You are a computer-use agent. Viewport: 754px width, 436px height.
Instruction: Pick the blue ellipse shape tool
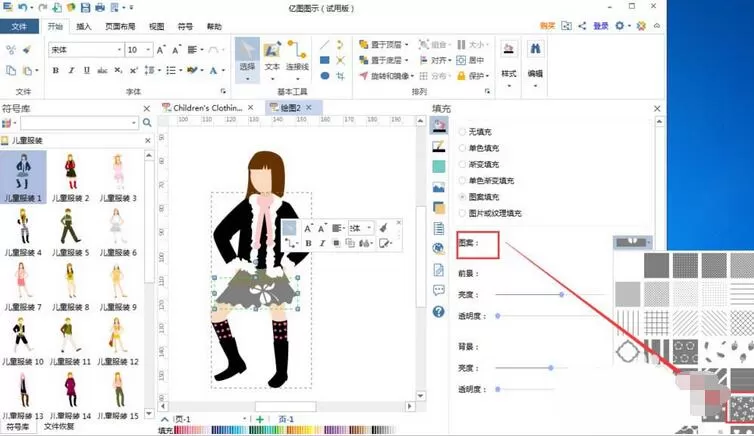pos(325,75)
